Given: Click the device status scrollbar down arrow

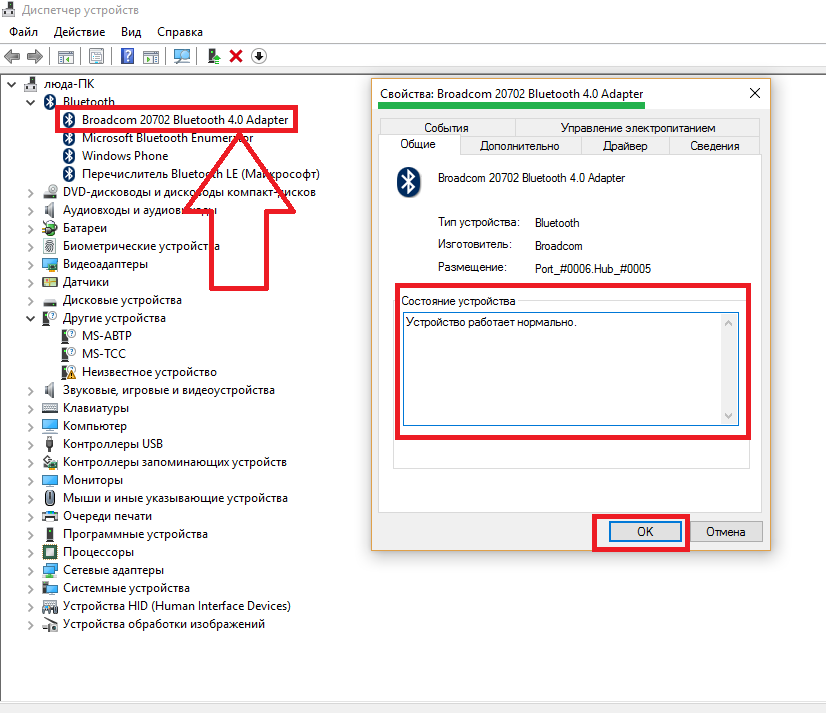Looking at the screenshot, I should (x=729, y=416).
